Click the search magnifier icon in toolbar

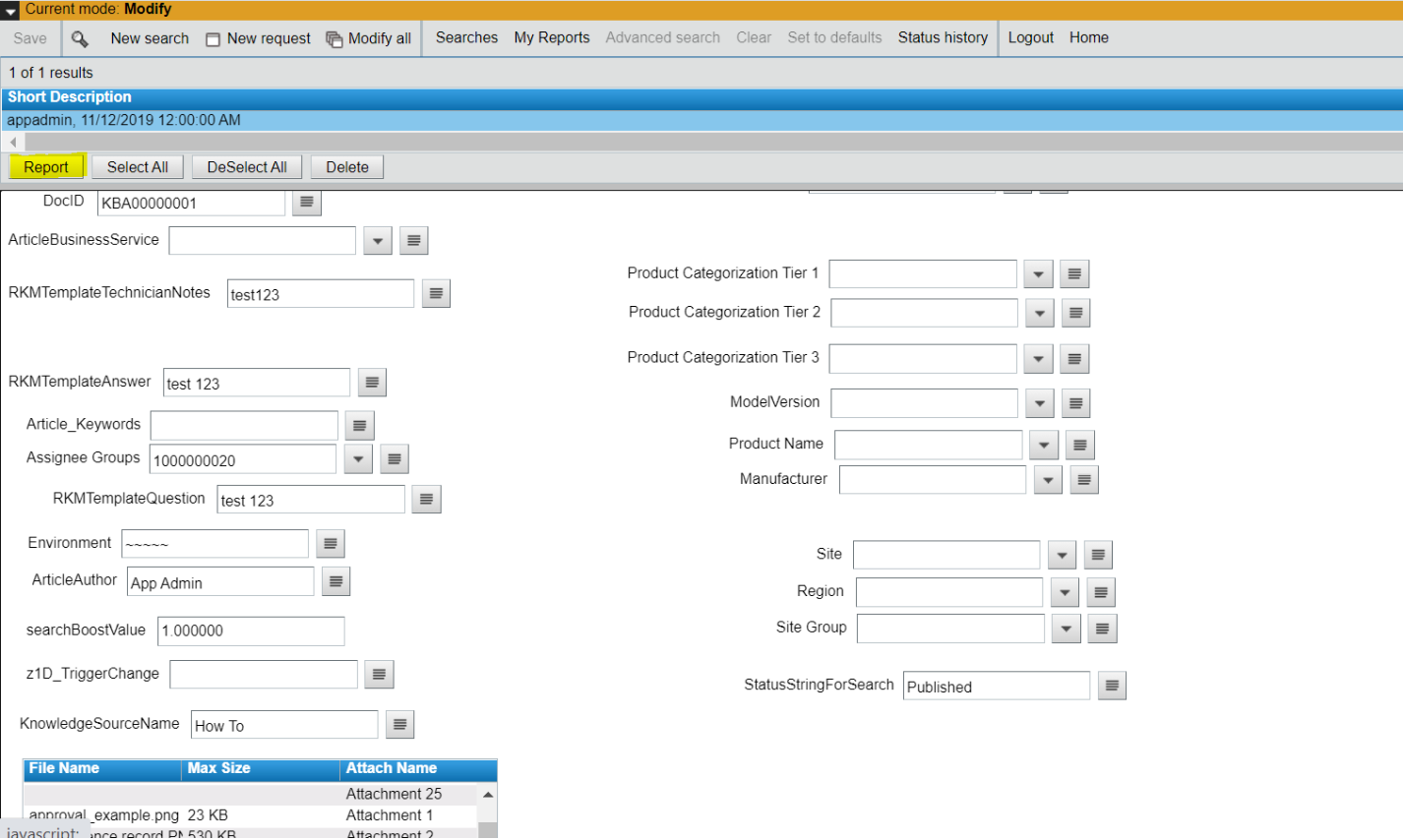tap(80, 39)
